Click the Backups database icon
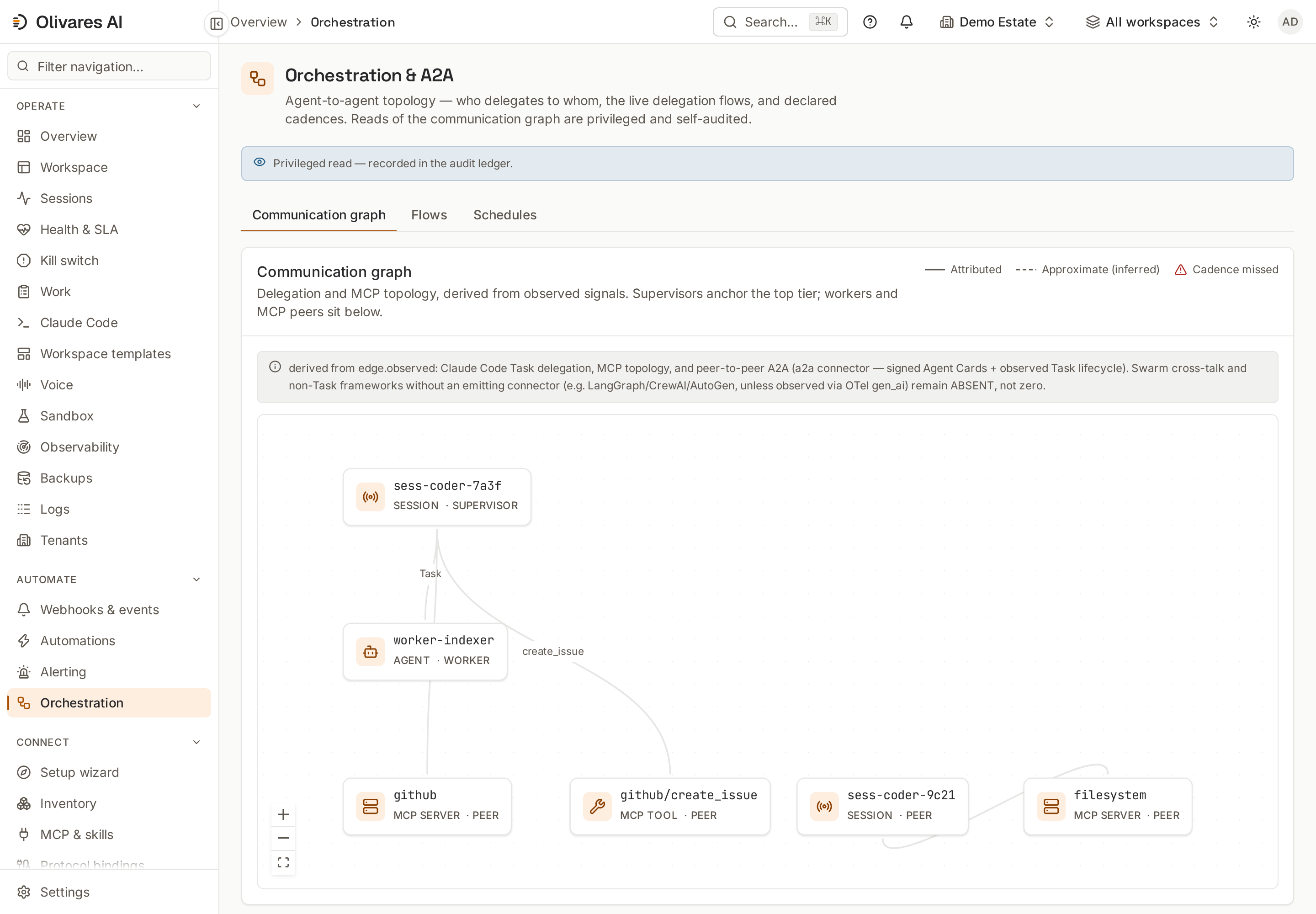This screenshot has width=1316, height=914. pyautogui.click(x=23, y=478)
